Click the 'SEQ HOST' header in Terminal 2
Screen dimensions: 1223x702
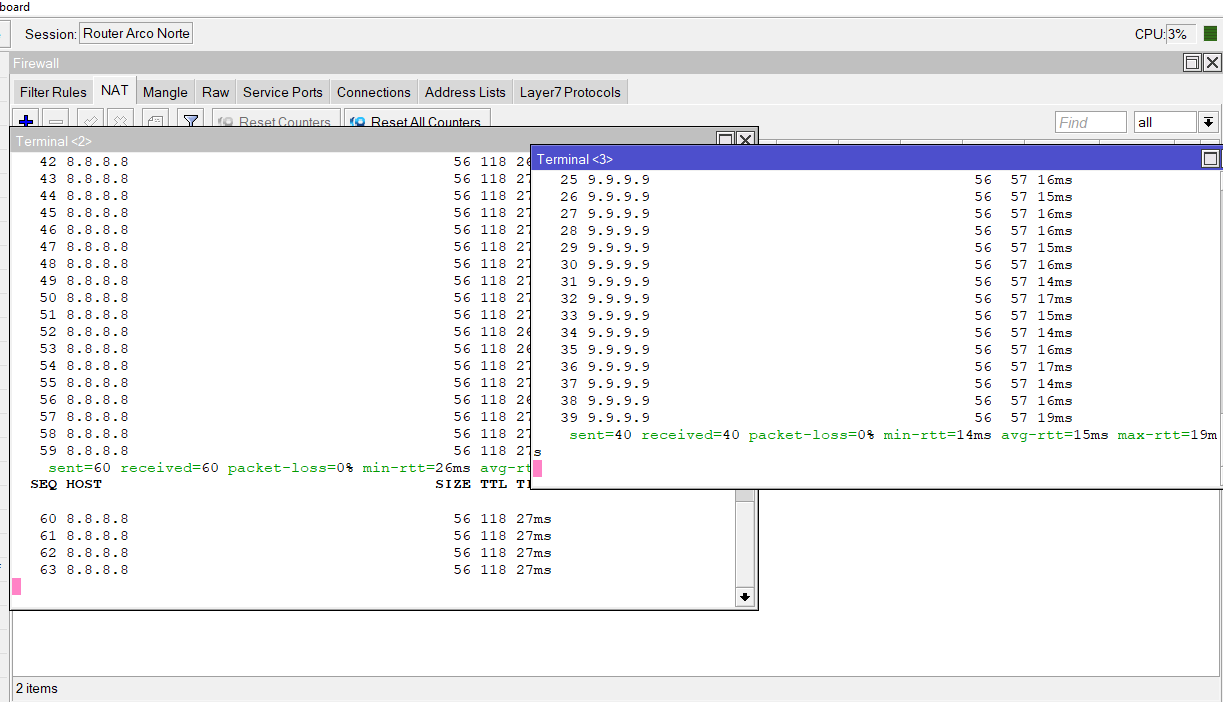point(66,484)
